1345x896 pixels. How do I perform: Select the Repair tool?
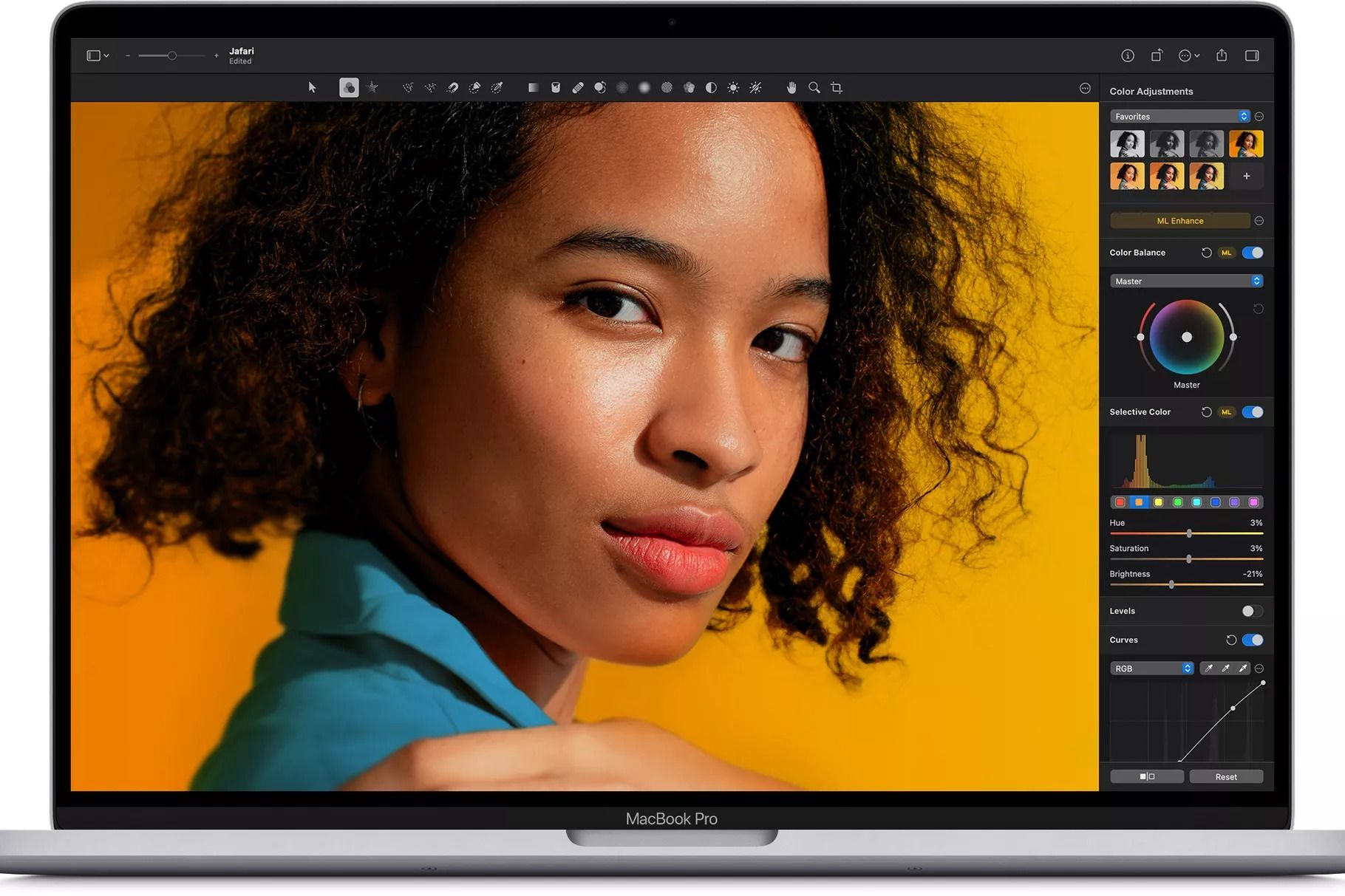tap(577, 87)
